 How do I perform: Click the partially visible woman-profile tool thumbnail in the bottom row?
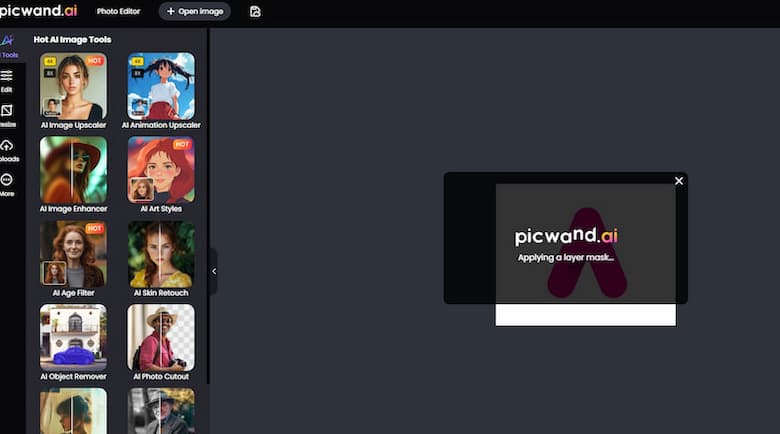(74, 411)
